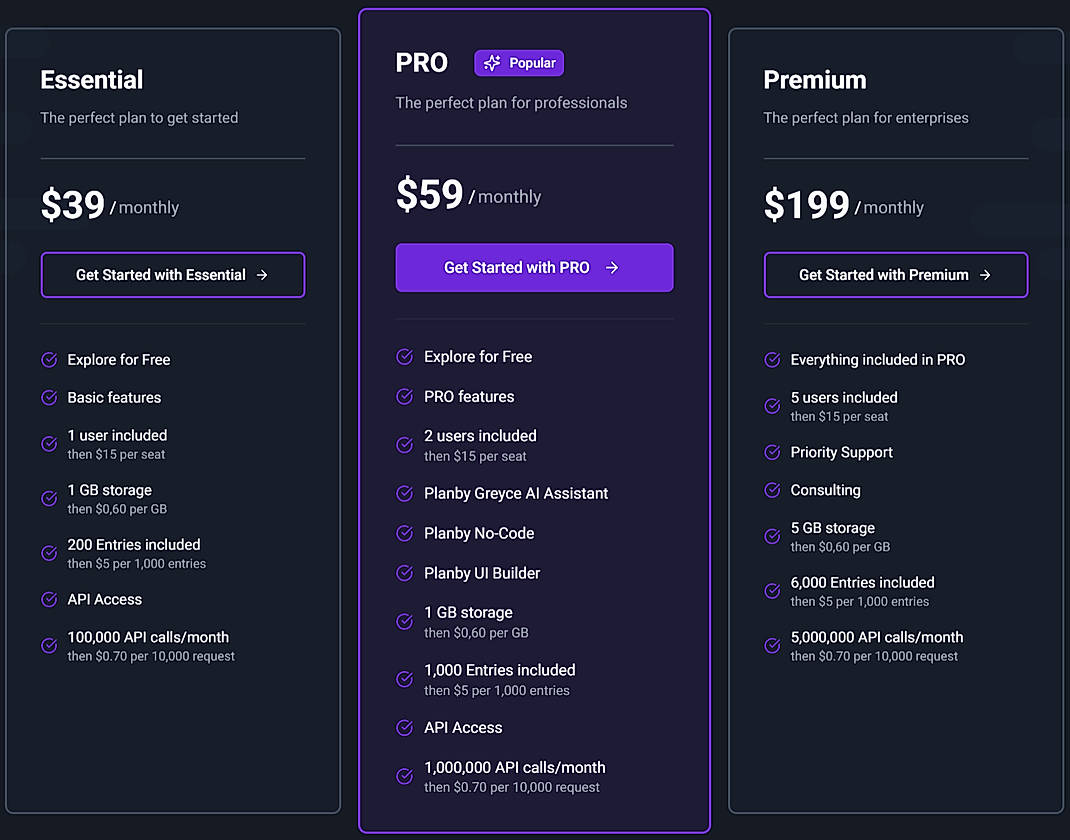Click the checkmark beside Everything included in PRO
Viewport: 1070px width, 840px height.
click(x=771, y=359)
